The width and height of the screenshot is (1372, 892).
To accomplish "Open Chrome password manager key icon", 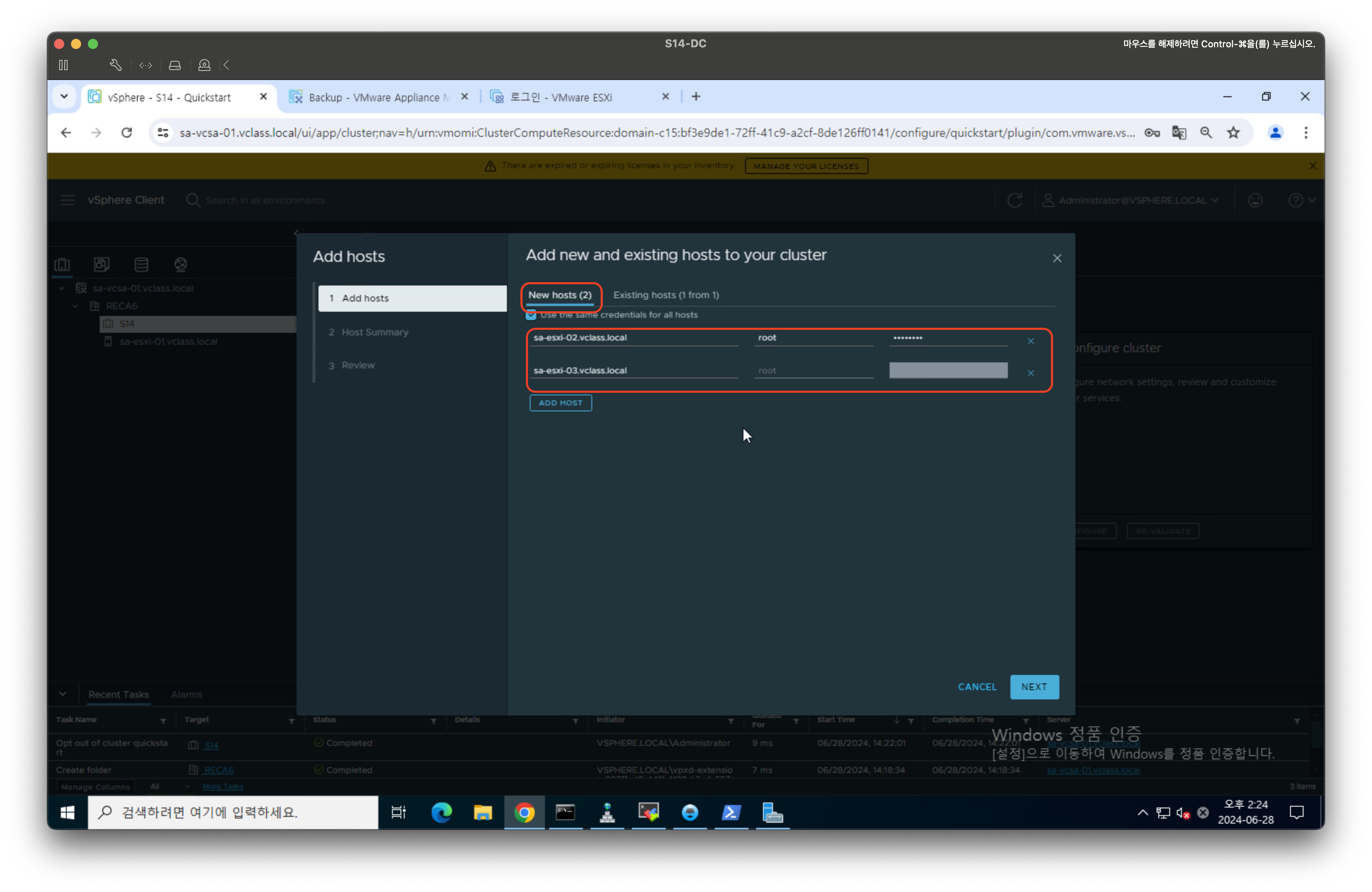I will (1152, 133).
